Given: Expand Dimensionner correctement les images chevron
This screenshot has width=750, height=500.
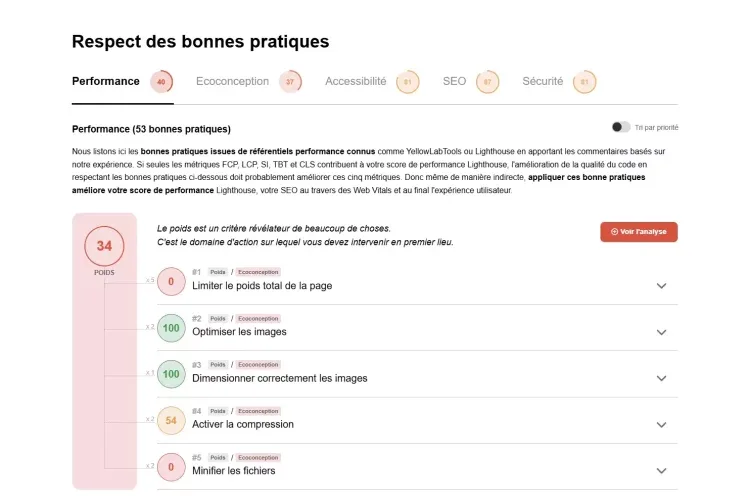Looking at the screenshot, I should click(661, 378).
